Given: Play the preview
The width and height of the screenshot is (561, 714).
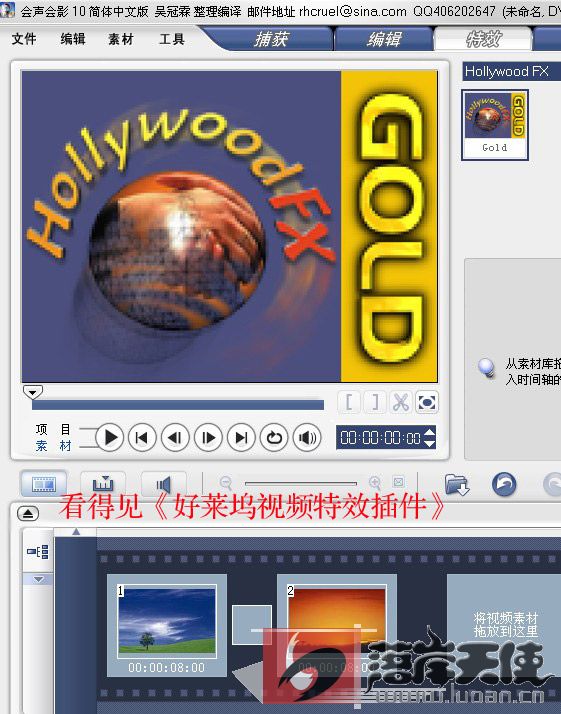Looking at the screenshot, I should (110, 438).
